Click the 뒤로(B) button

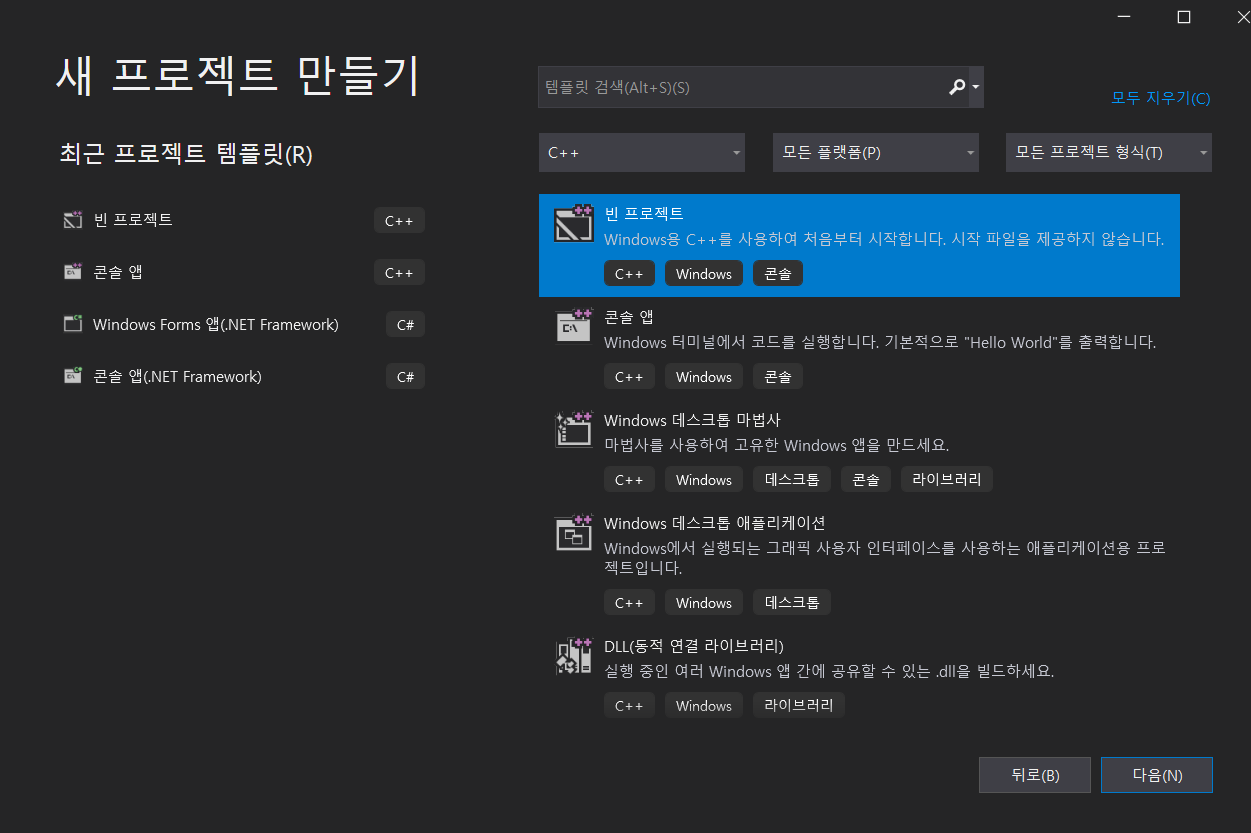coord(1035,775)
